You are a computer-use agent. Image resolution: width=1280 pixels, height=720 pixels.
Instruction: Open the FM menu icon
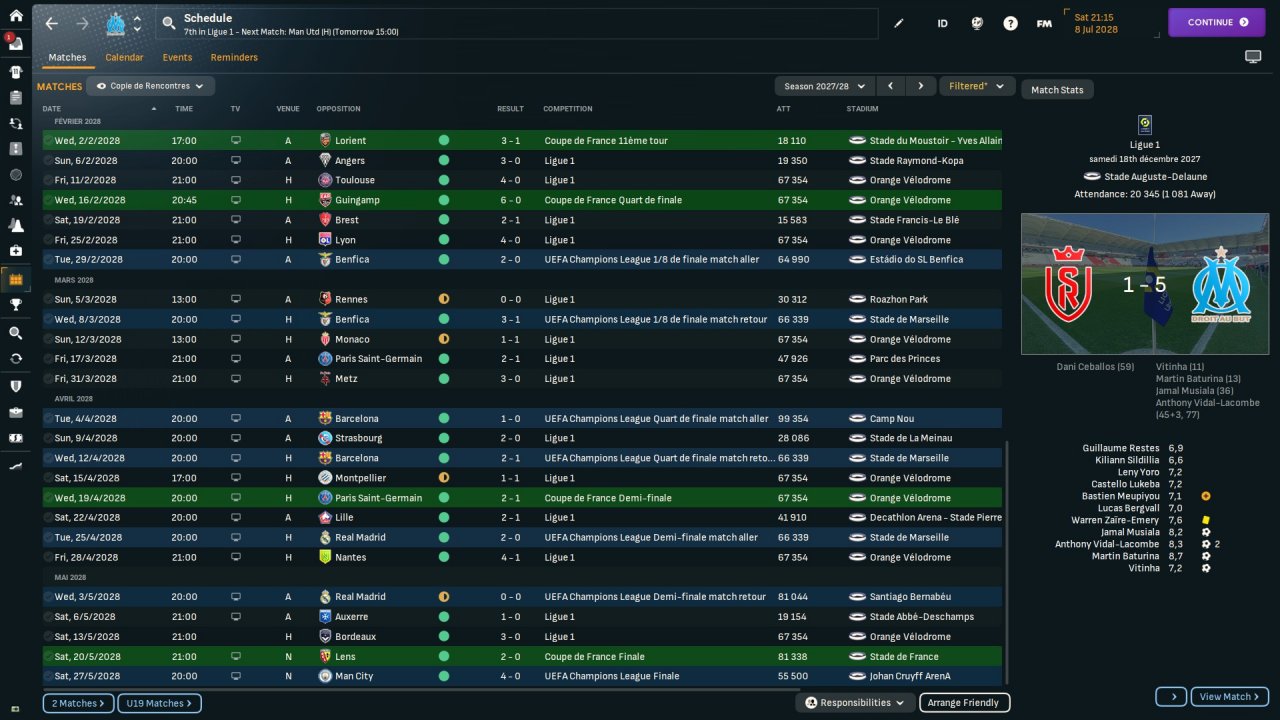point(1044,23)
